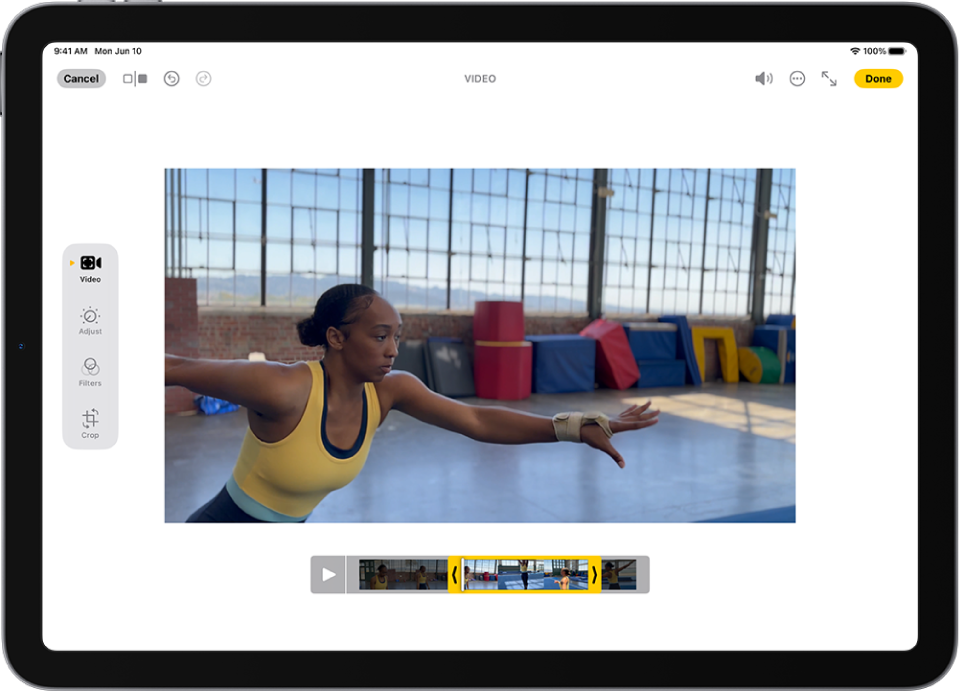Click the Video title at the top
Viewport: 960px width, 692px height.
pos(480,78)
